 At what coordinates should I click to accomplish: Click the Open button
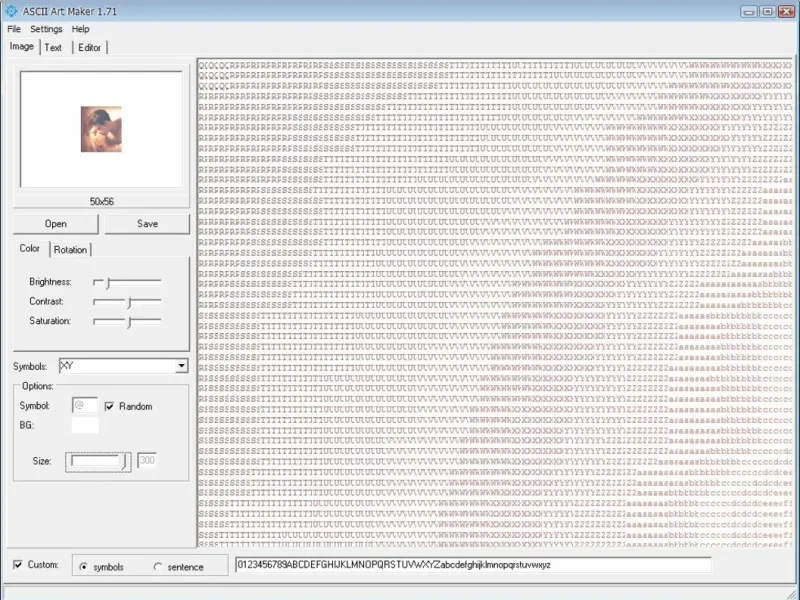tap(56, 224)
